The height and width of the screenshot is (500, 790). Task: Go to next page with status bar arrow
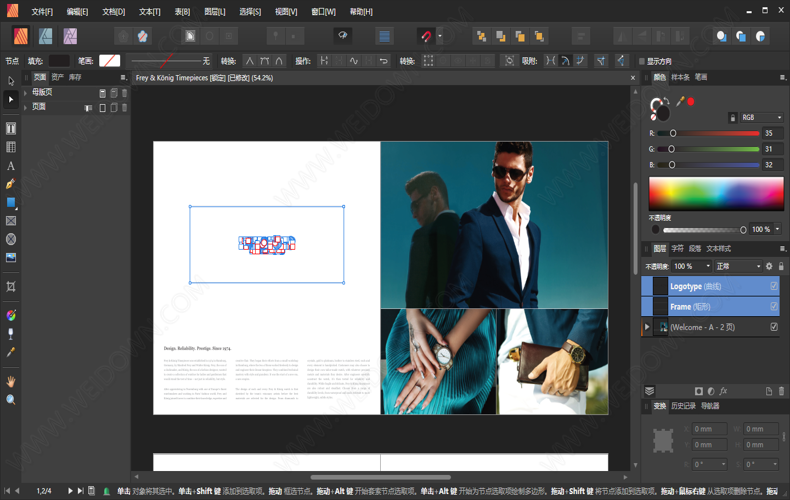70,490
